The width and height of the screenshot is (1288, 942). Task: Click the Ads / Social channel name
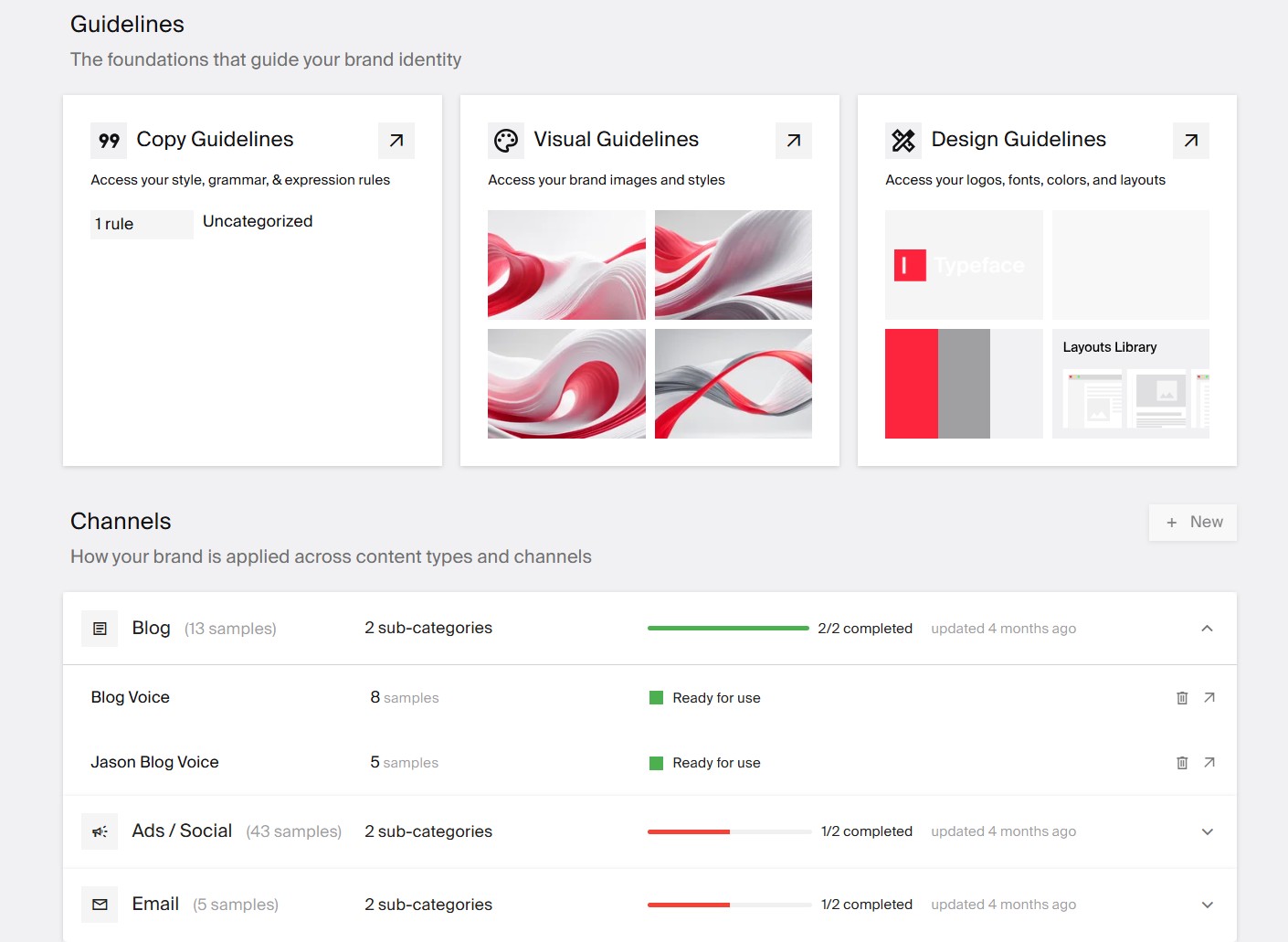click(x=182, y=831)
